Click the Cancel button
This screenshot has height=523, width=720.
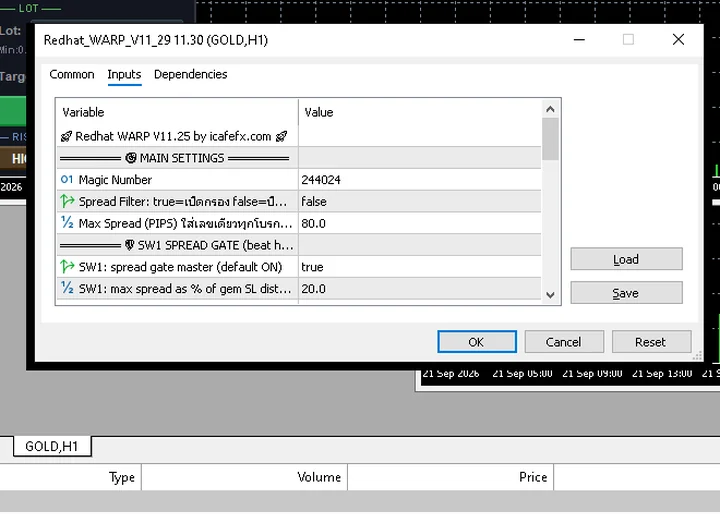pyautogui.click(x=564, y=342)
